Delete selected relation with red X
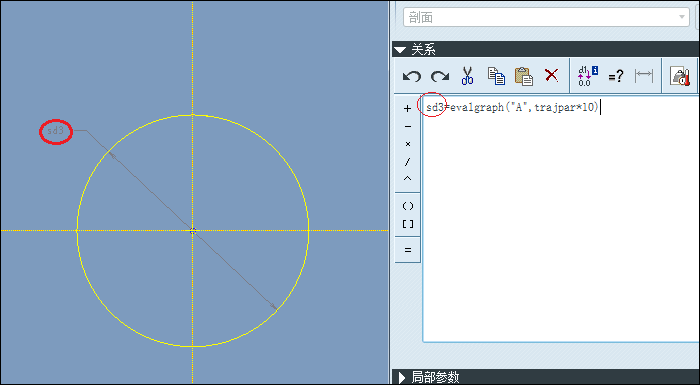Screen dimensions: 700x385 [x=552, y=75]
